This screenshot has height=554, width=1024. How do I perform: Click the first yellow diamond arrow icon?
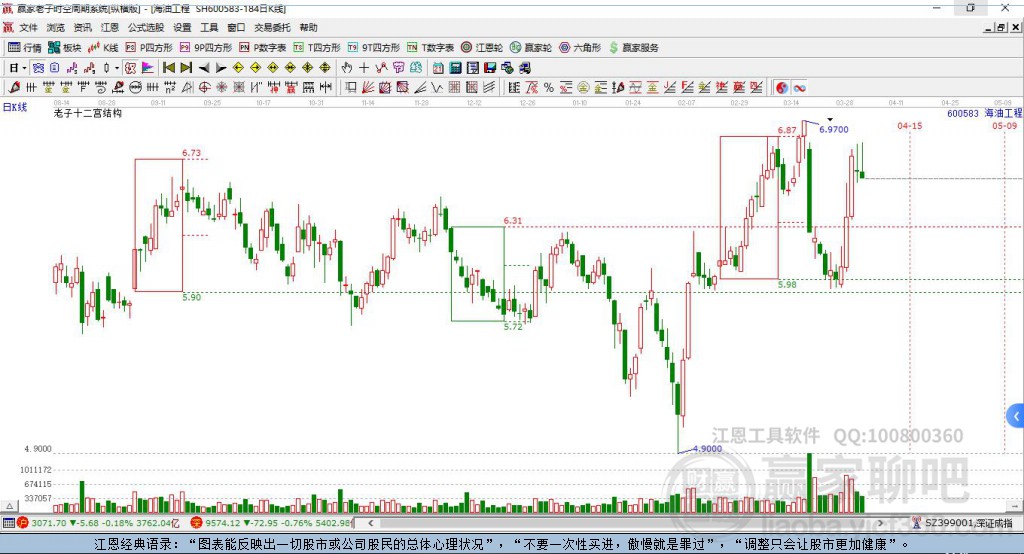point(238,68)
